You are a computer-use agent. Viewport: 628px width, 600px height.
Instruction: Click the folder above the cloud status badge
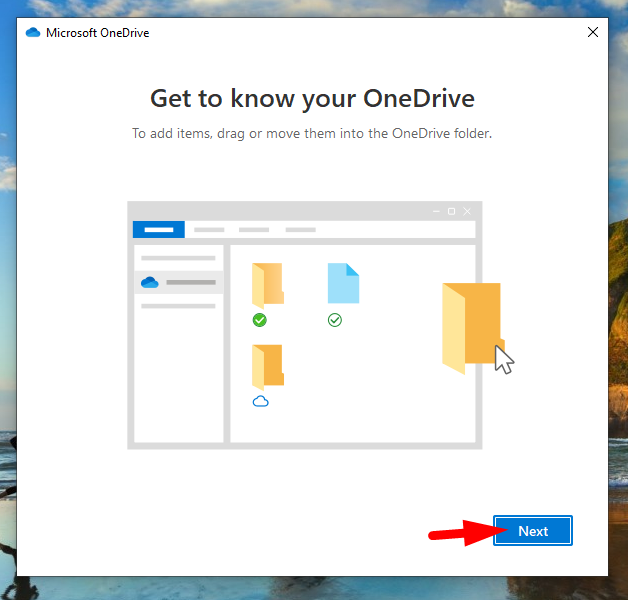[267, 366]
